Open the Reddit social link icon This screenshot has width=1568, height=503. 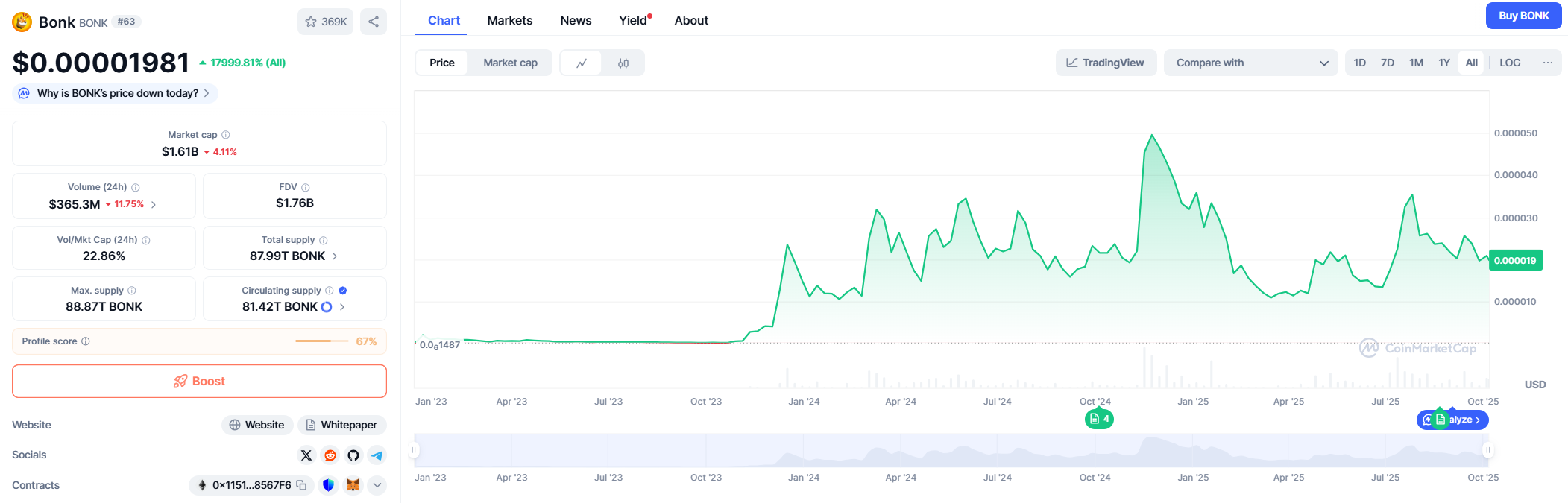pos(330,455)
